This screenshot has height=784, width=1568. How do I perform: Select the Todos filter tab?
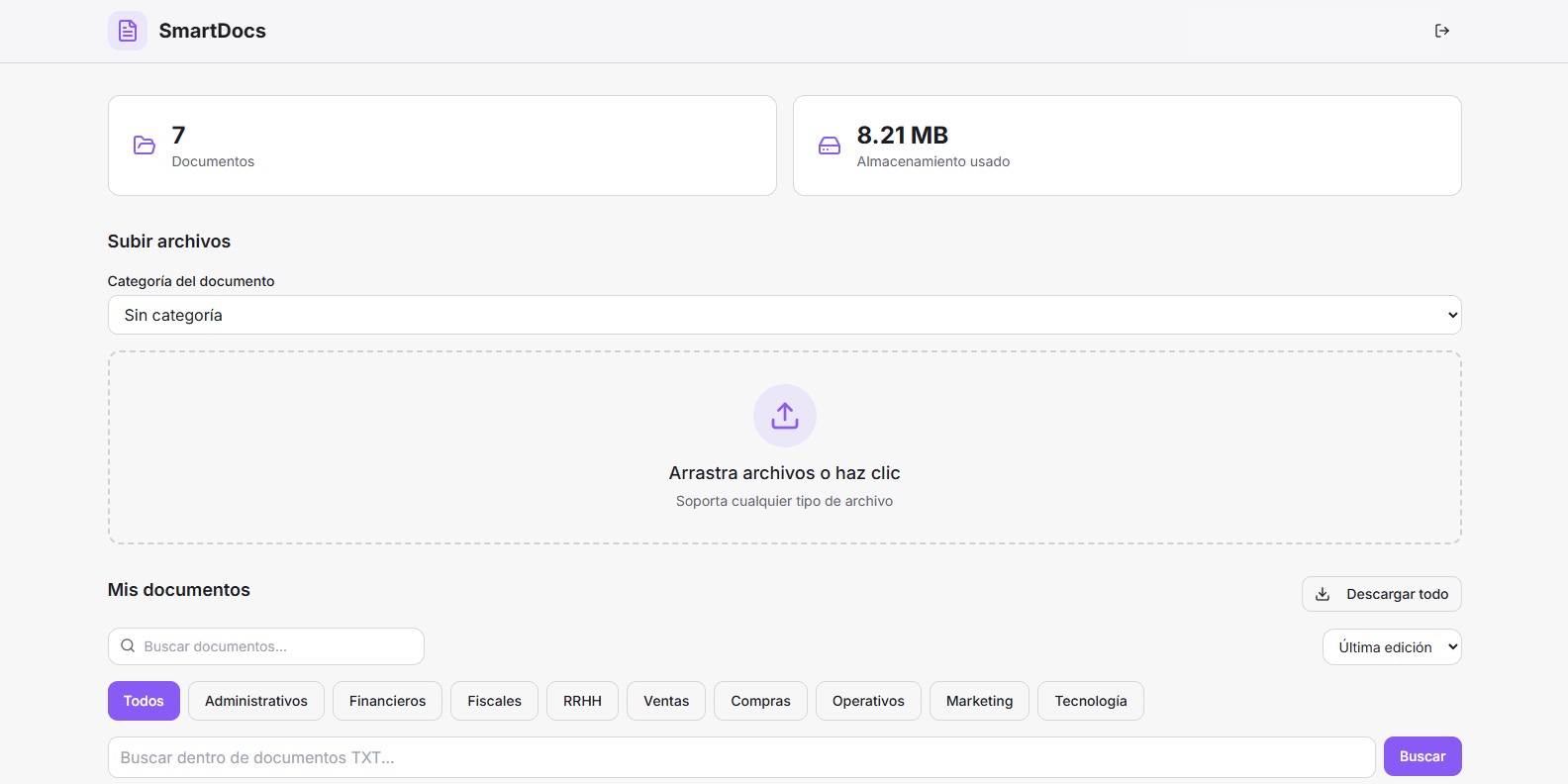144,701
